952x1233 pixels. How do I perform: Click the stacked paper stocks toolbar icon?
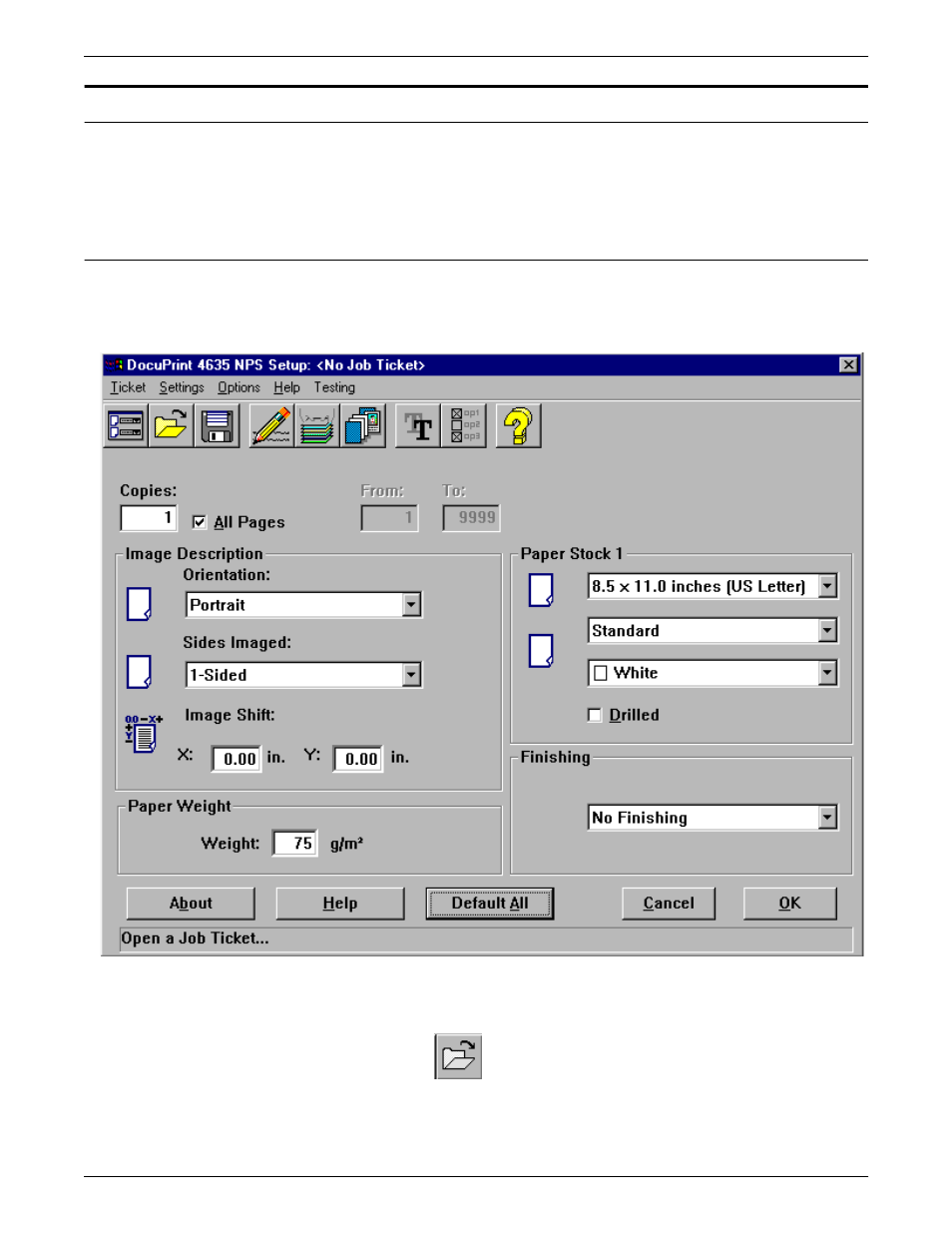317,426
